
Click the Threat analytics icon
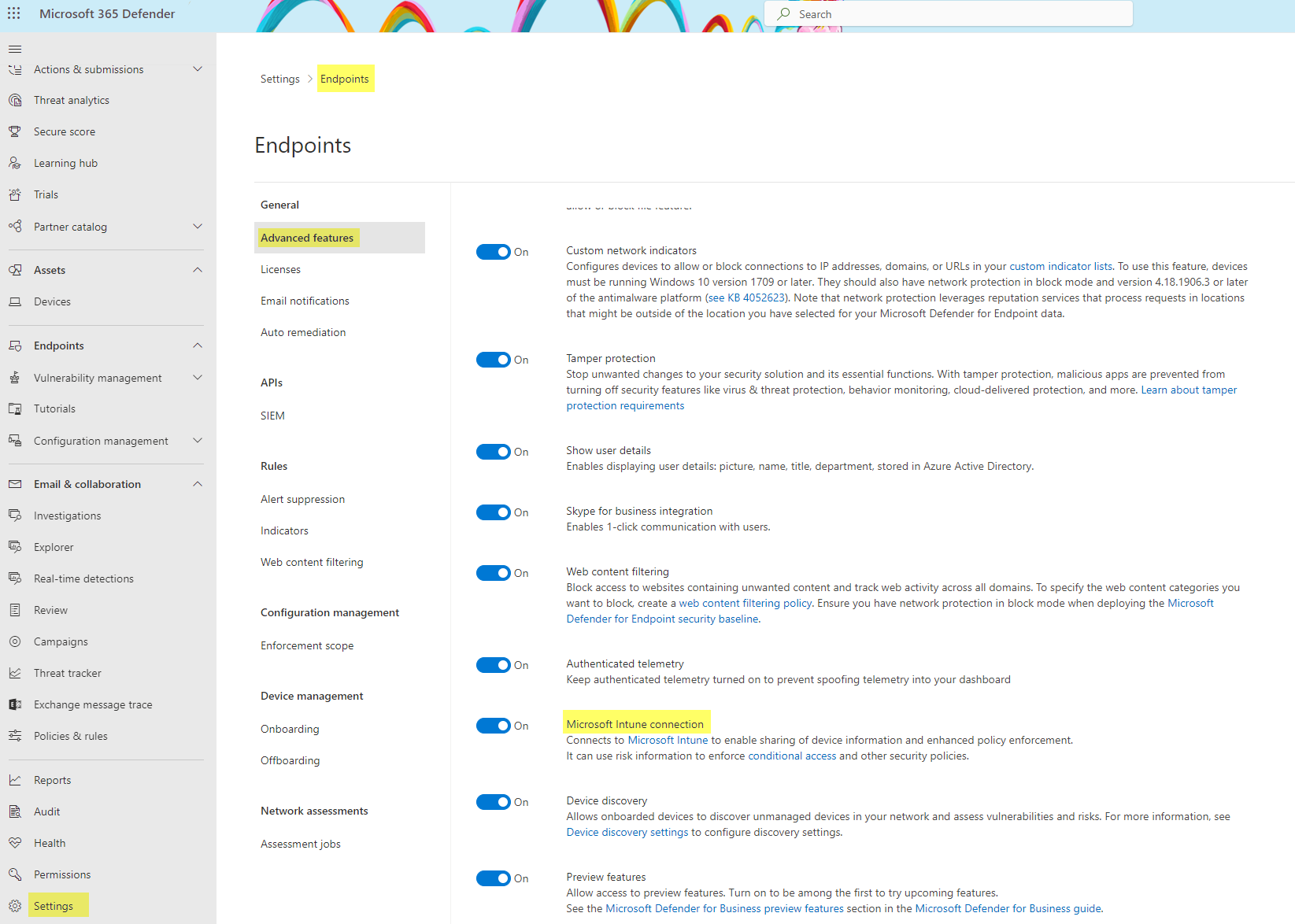[x=15, y=100]
